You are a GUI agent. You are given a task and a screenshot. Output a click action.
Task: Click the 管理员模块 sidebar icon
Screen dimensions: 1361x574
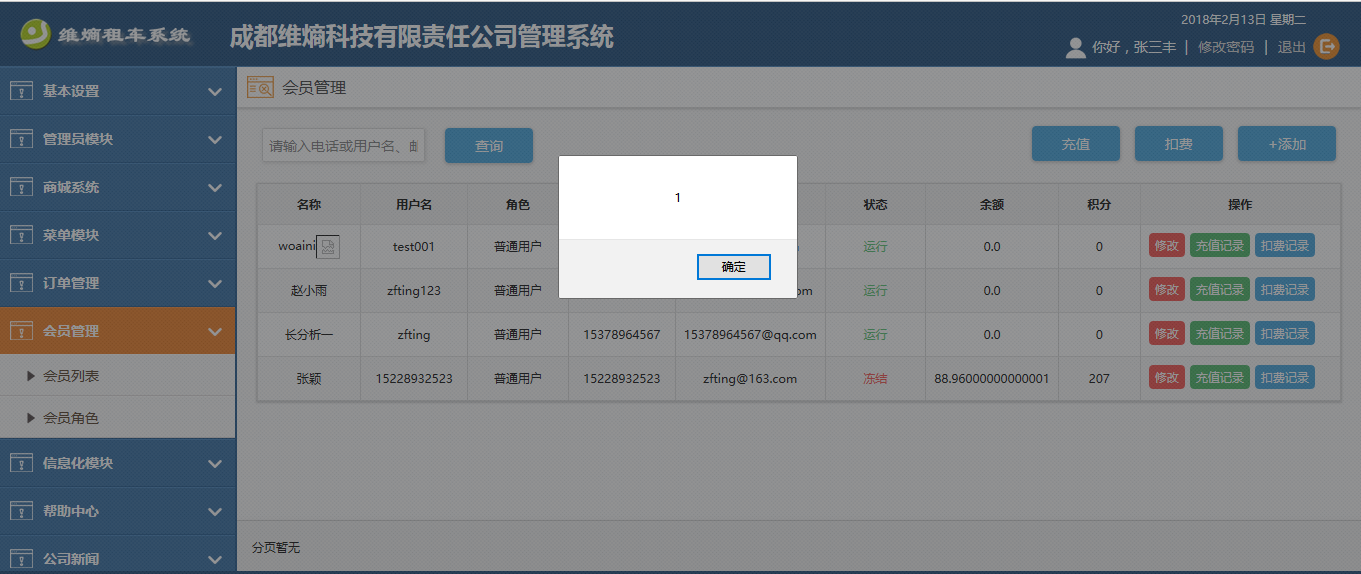click(x=21, y=139)
